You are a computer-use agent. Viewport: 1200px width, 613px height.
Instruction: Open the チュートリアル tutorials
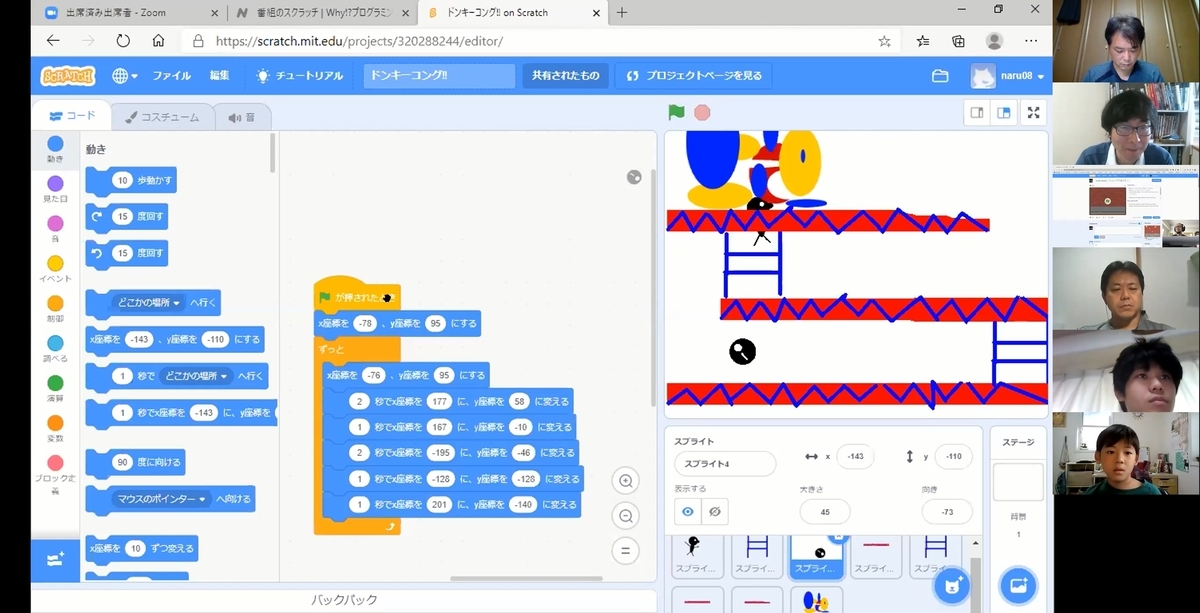click(x=299, y=76)
